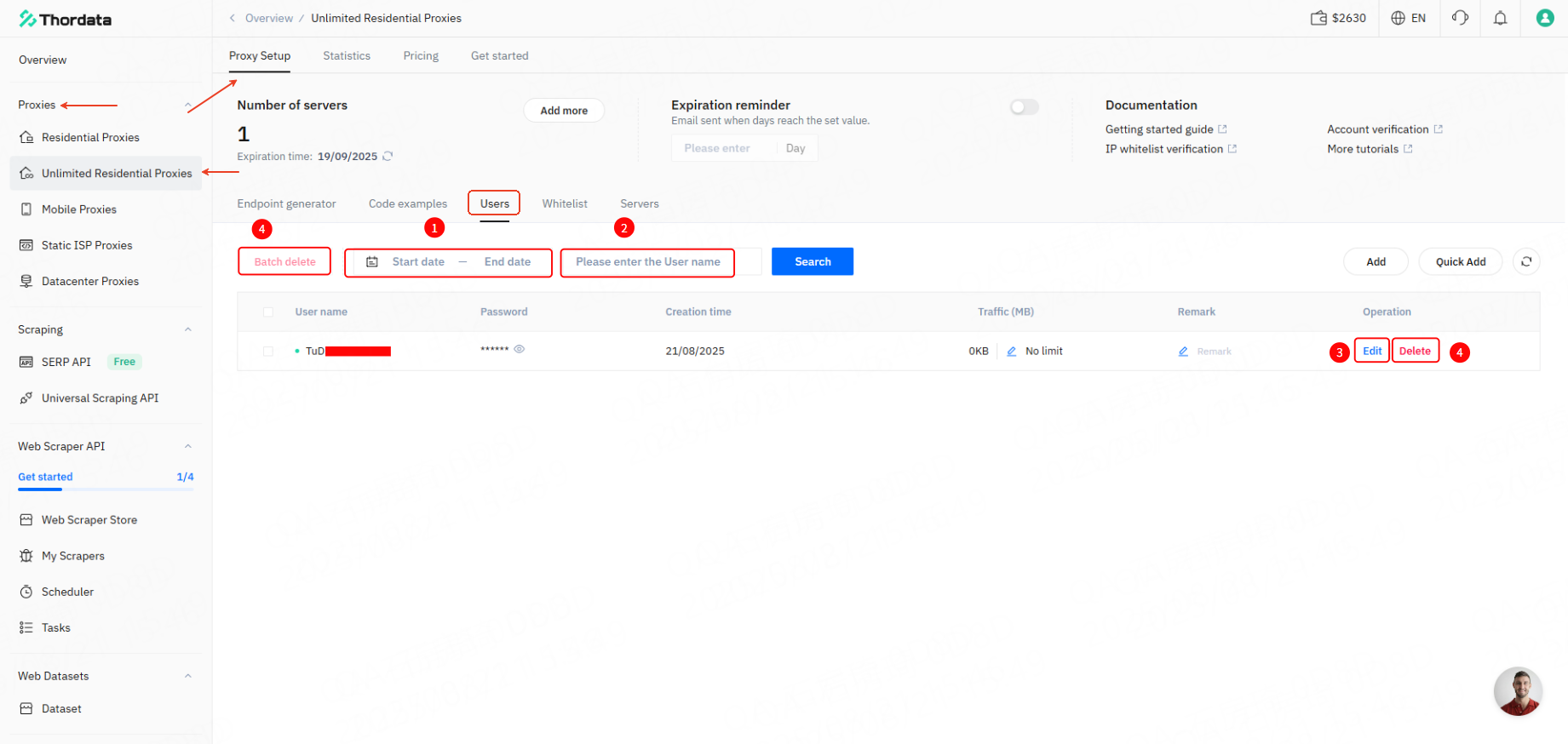Open the Endpoint generator tab
This screenshot has height=744, width=1568.
click(x=286, y=203)
